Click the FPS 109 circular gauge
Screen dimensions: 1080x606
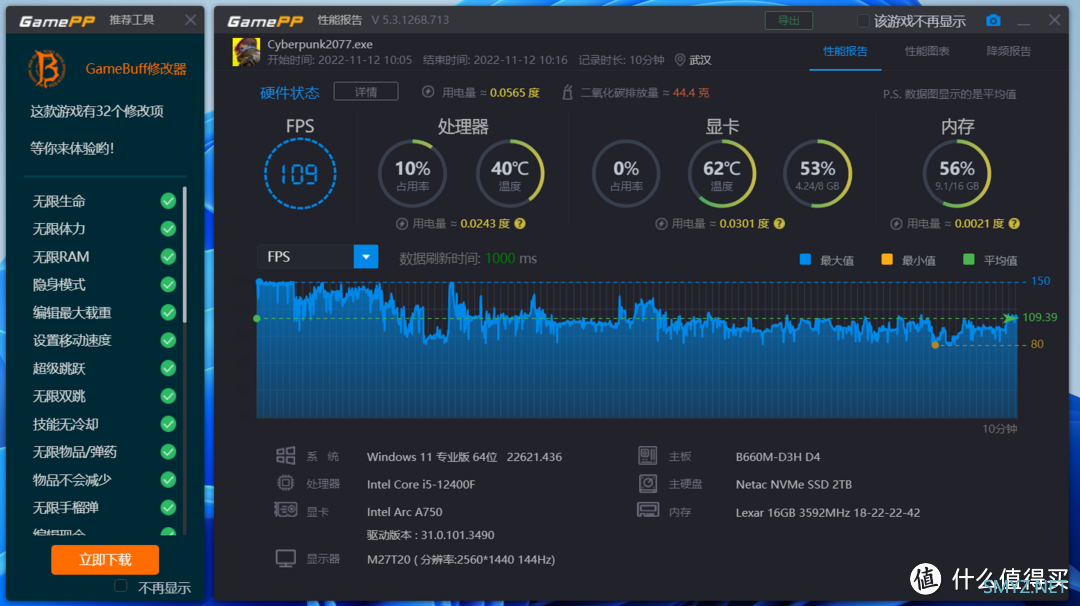click(300, 174)
